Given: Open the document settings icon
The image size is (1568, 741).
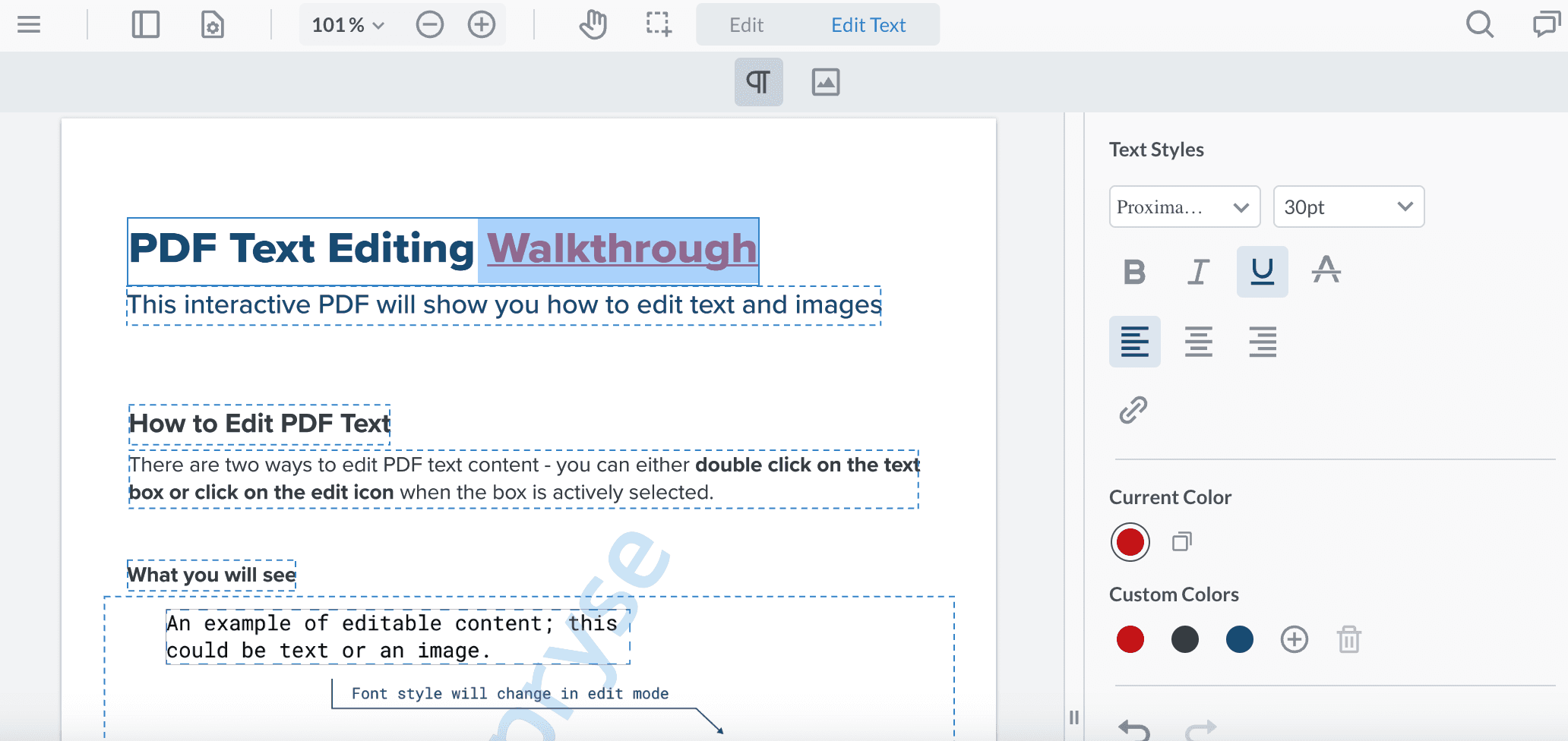Looking at the screenshot, I should 212,25.
